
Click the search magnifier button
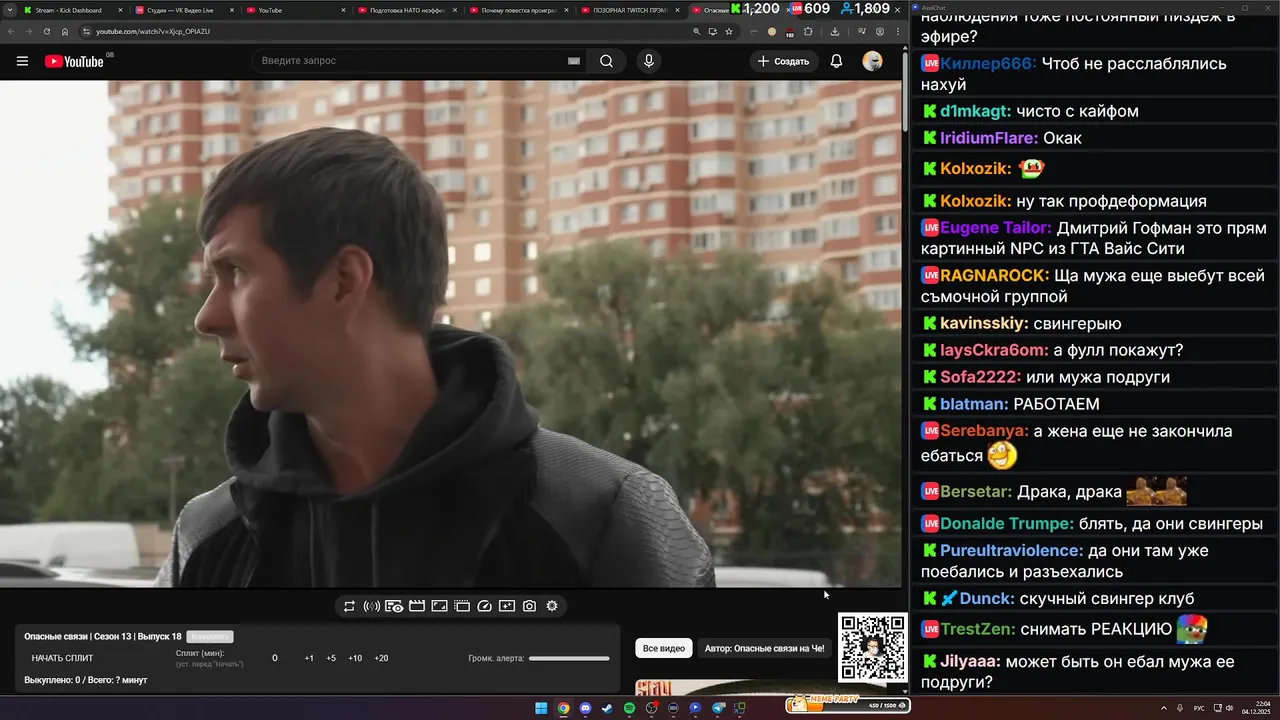(607, 61)
